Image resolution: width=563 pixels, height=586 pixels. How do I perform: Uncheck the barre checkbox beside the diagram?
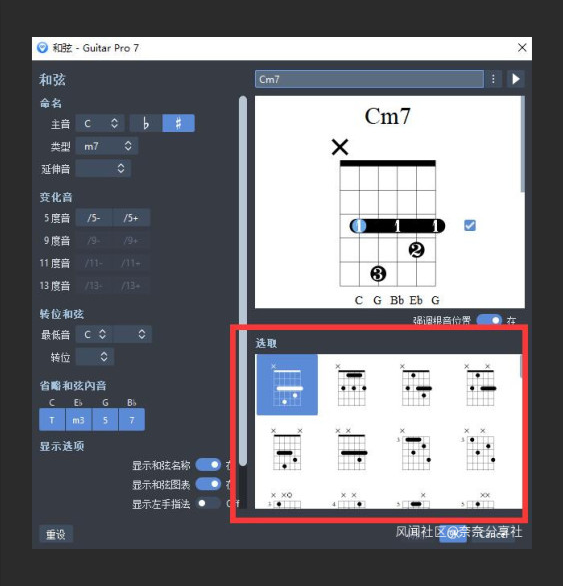coord(470,225)
